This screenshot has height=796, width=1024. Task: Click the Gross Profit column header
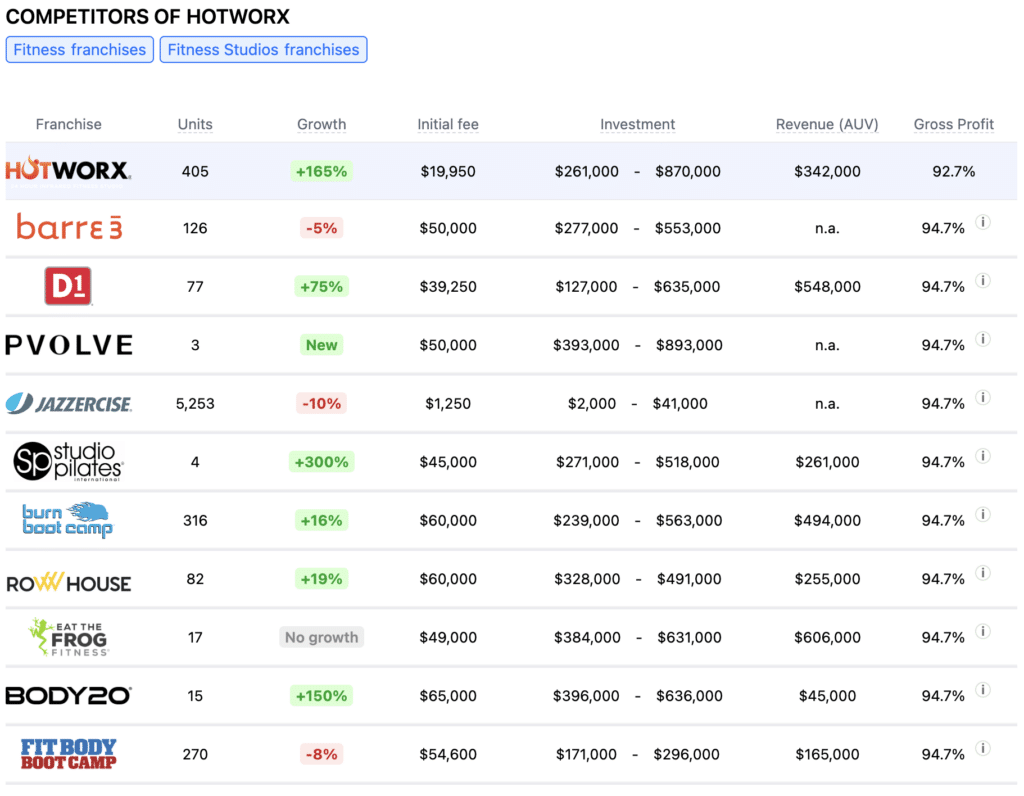tap(953, 124)
